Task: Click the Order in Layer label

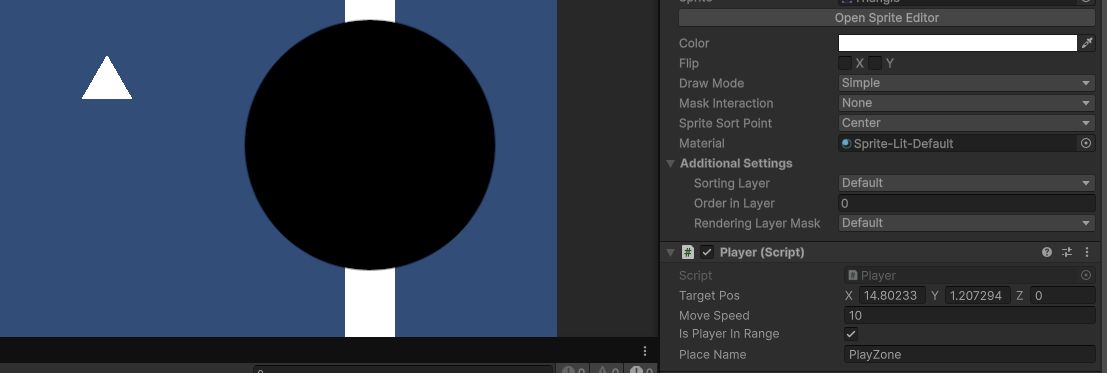Action: point(734,203)
